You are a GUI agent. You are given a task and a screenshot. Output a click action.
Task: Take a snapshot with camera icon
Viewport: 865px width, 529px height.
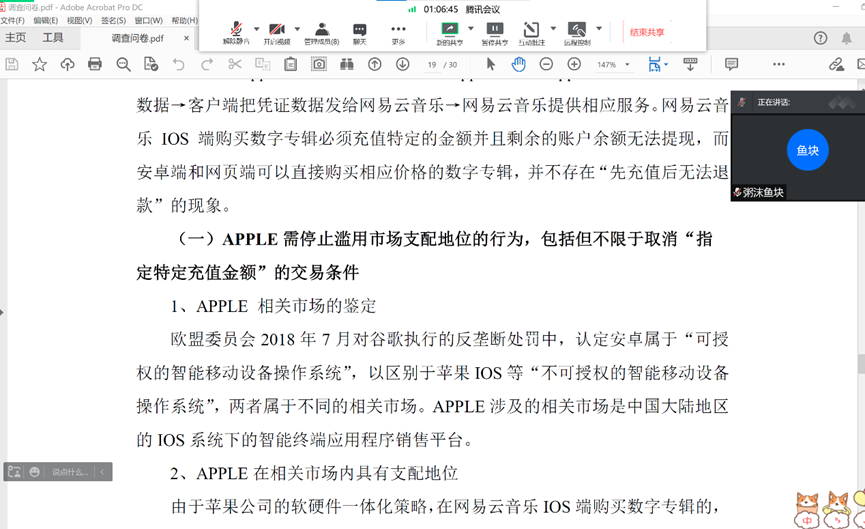tap(319, 65)
